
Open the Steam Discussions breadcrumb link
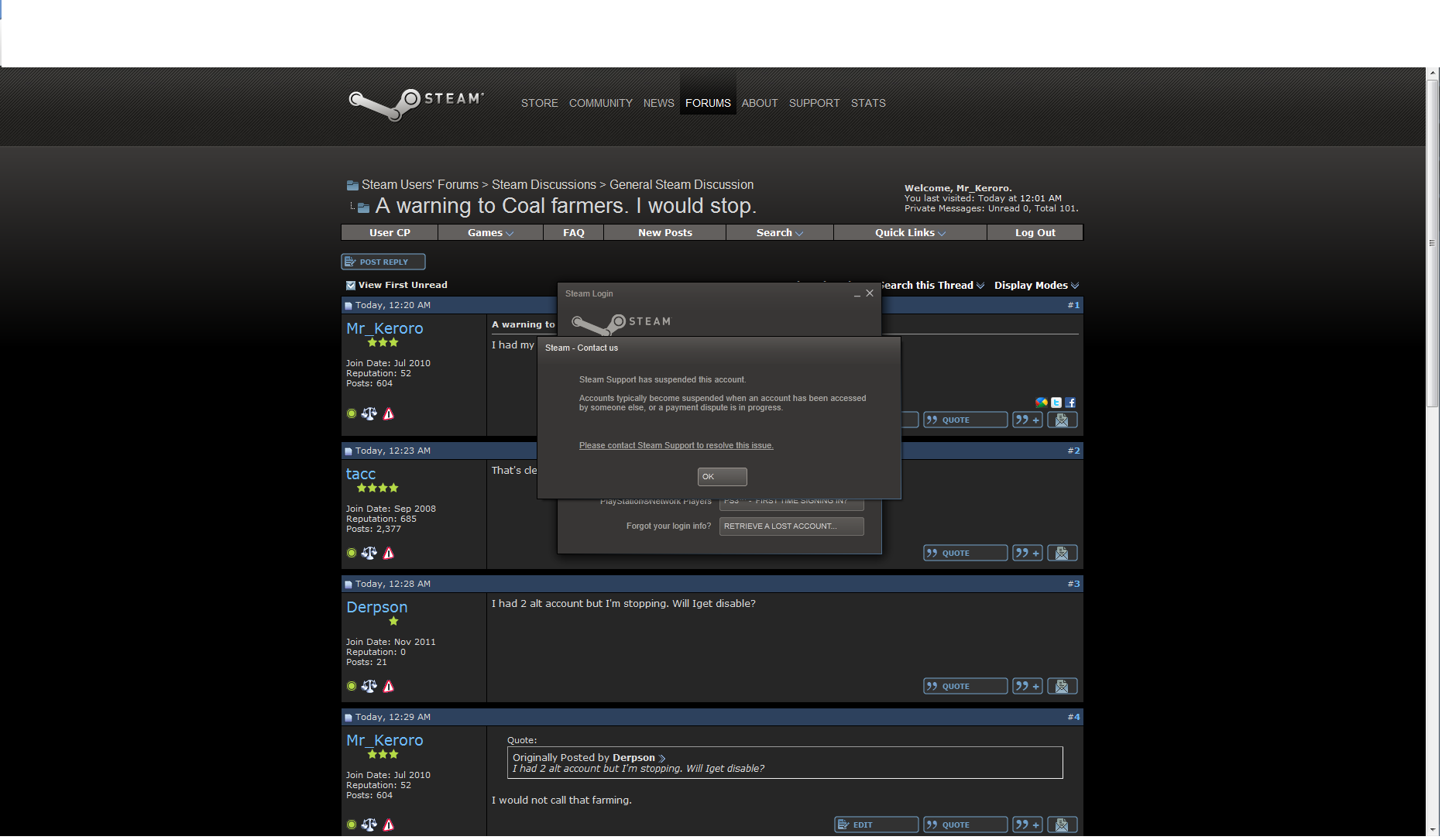544,185
